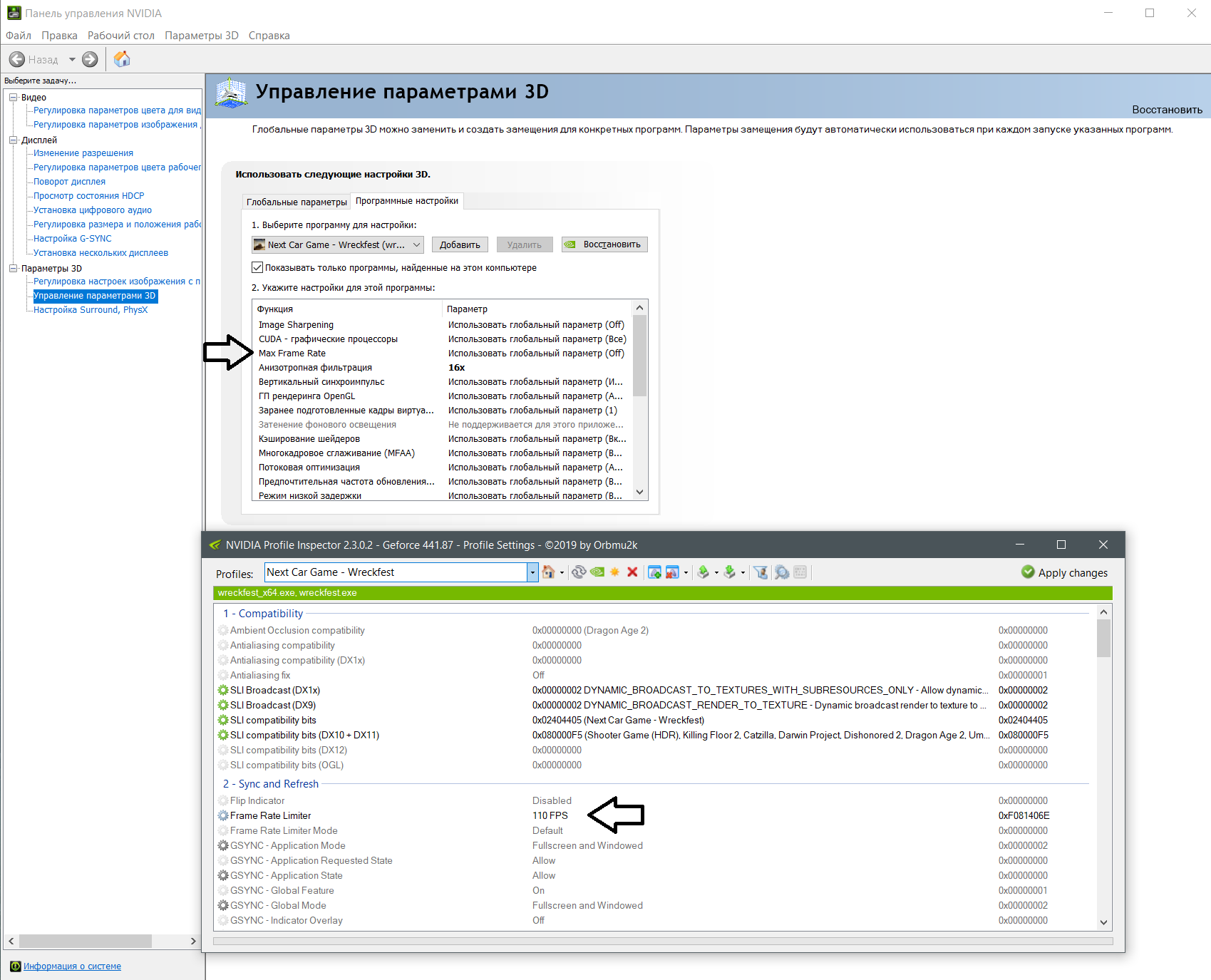Screen dimensions: 1211x980
Task: Select the Image Sharpening setting row
Action: pyautogui.click(x=442, y=325)
